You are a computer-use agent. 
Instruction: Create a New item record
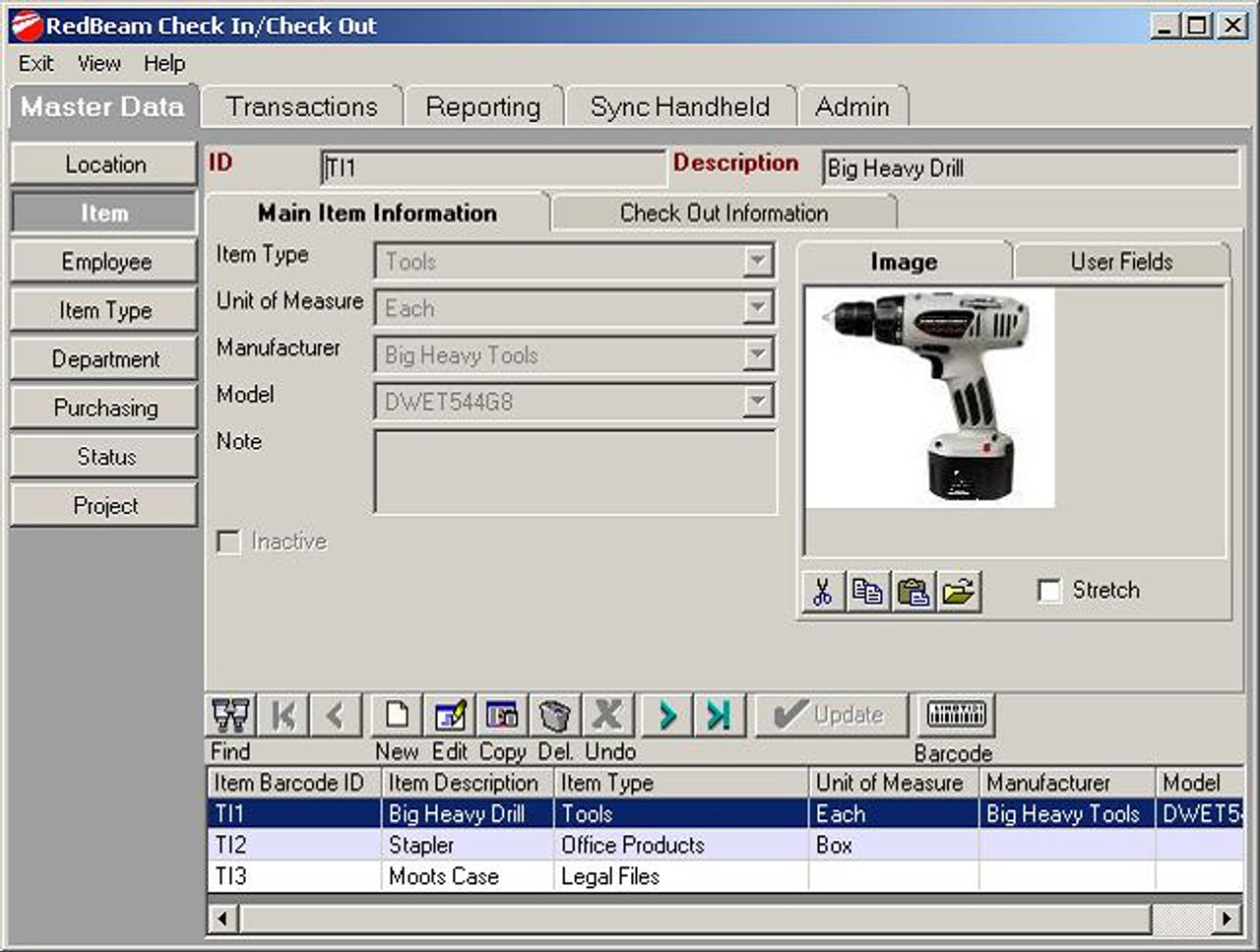tap(397, 716)
